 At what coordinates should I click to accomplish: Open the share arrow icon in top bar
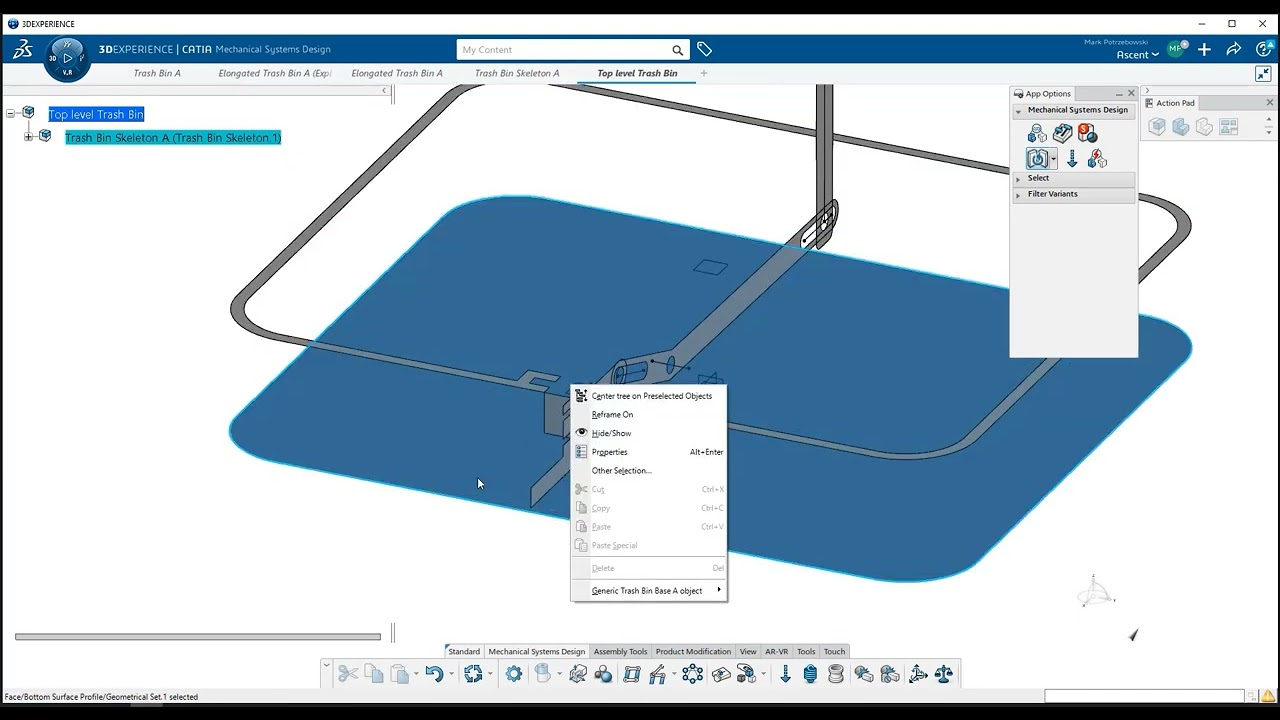[x=1233, y=49]
